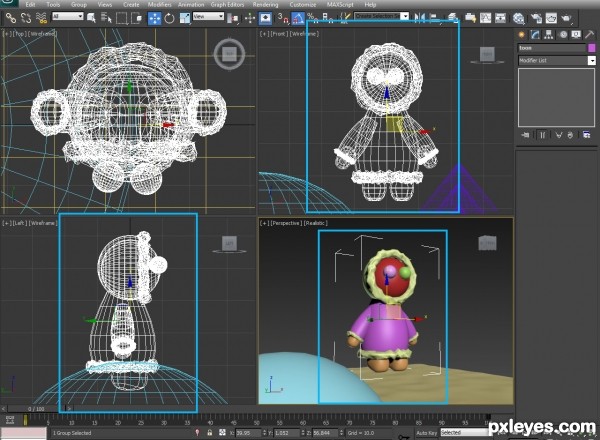Switch to the Create command panel tab
This screenshot has width=600, height=440.
pos(522,35)
